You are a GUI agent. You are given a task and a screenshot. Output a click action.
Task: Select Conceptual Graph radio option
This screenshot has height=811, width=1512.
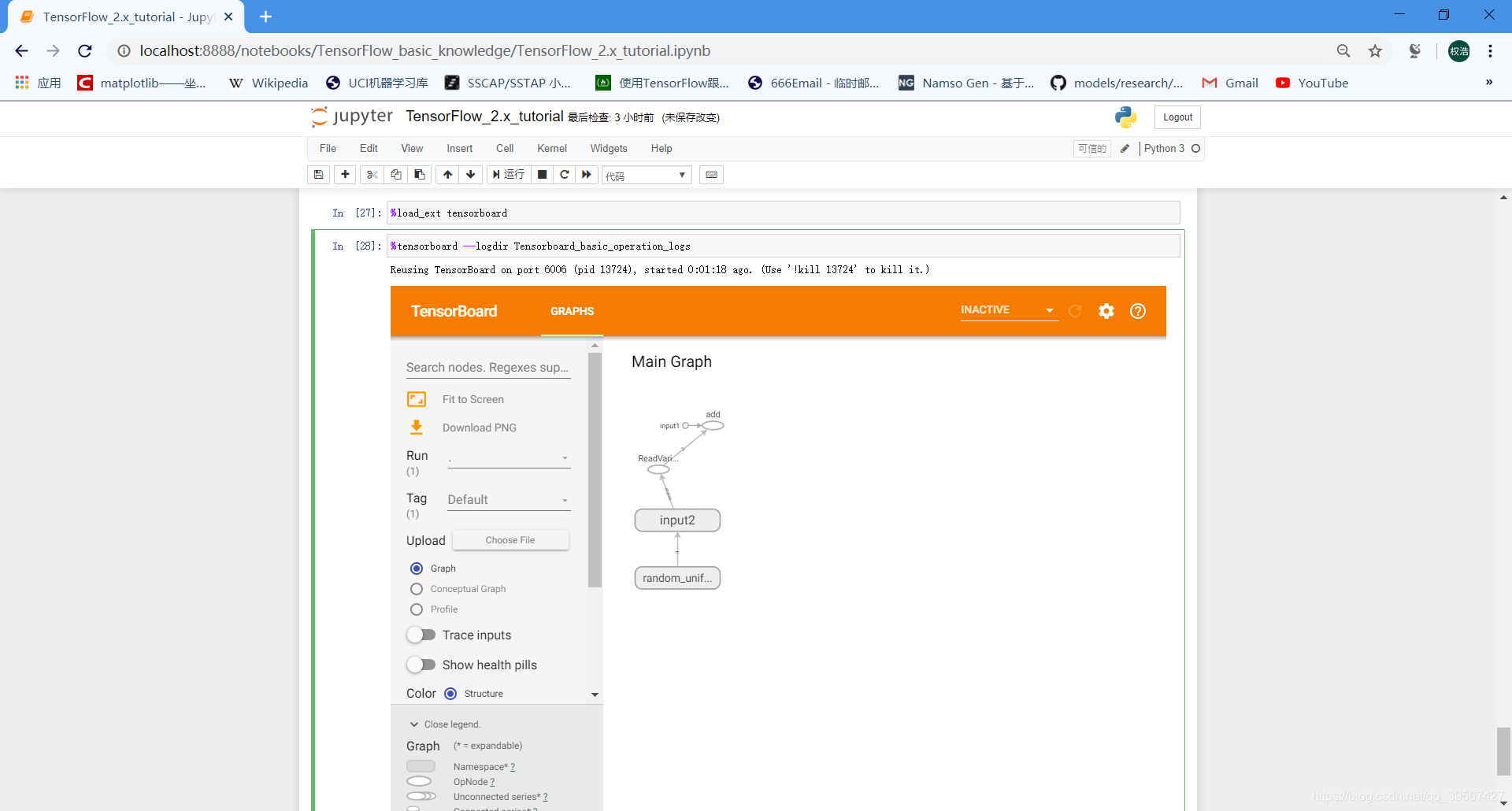pyautogui.click(x=417, y=589)
